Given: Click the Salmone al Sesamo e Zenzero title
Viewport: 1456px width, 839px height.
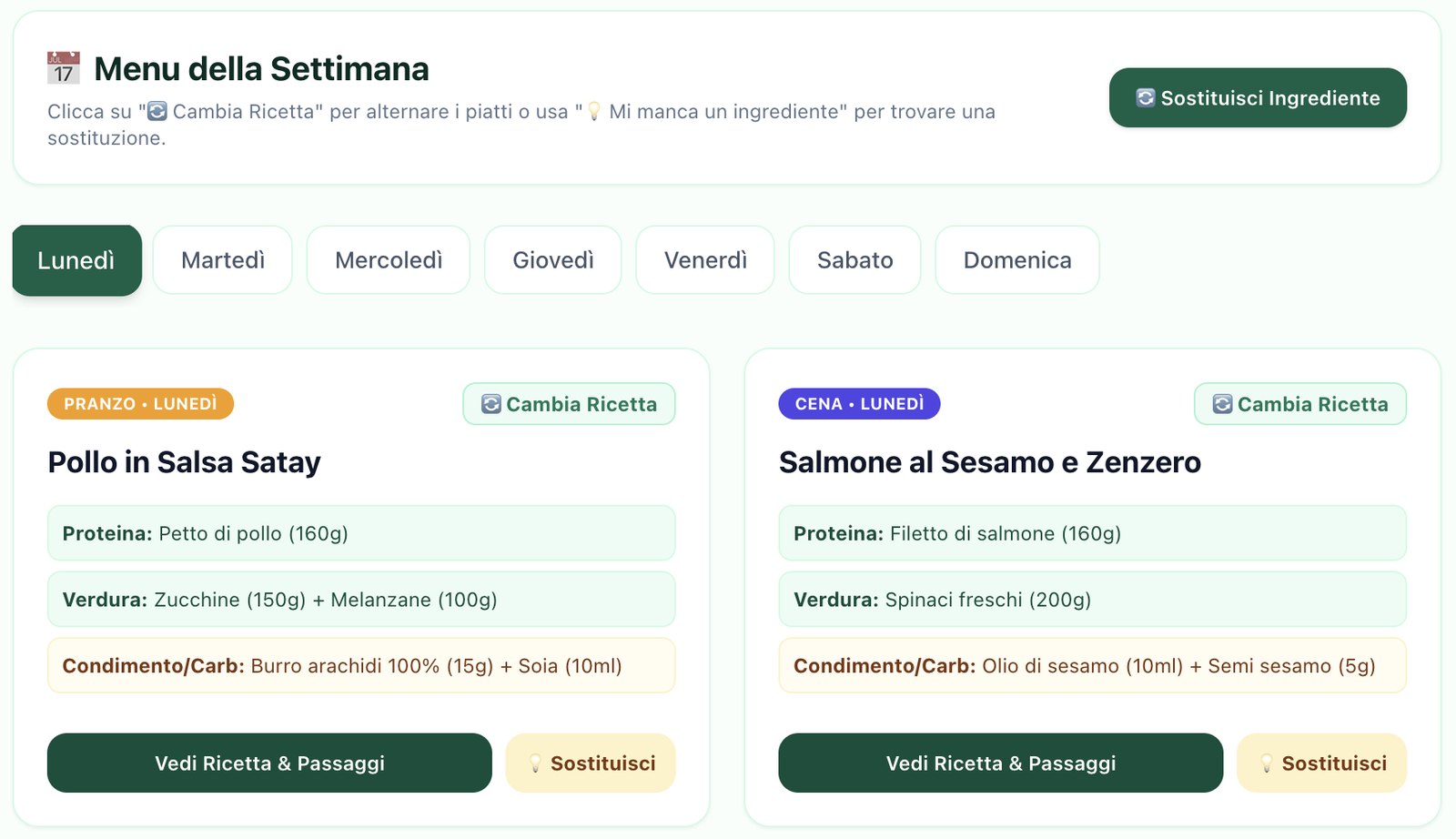Looking at the screenshot, I should (990, 462).
